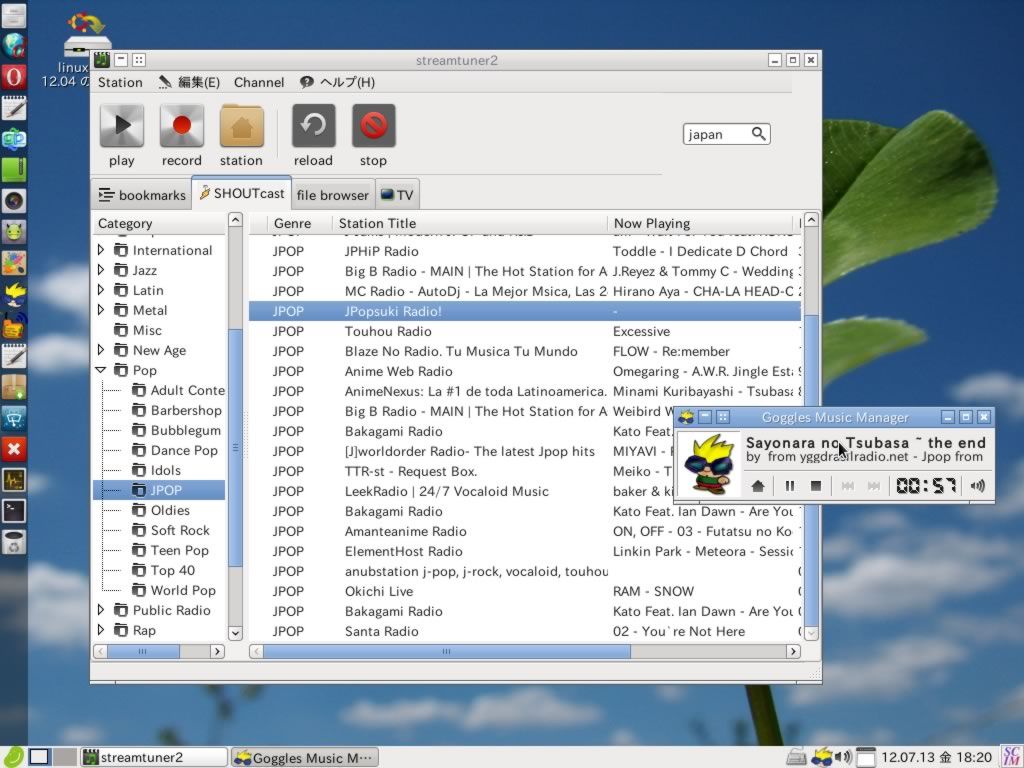Select the Touhou Radio station row
Screen dimensions: 1024x768
point(524,331)
